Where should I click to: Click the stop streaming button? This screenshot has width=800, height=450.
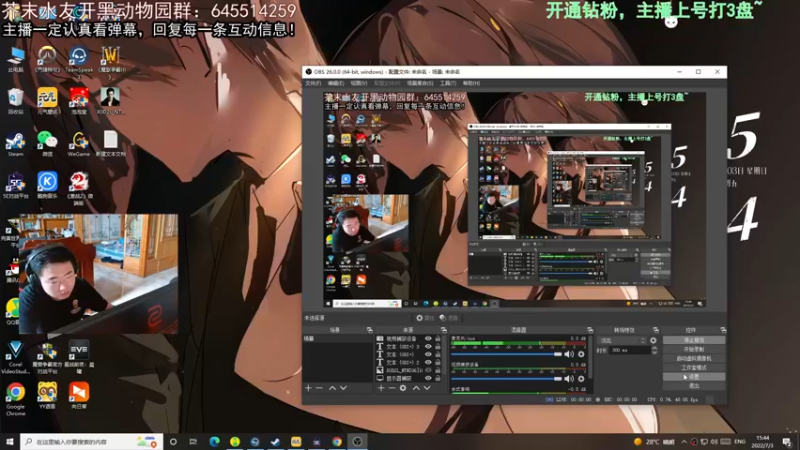coord(694,340)
